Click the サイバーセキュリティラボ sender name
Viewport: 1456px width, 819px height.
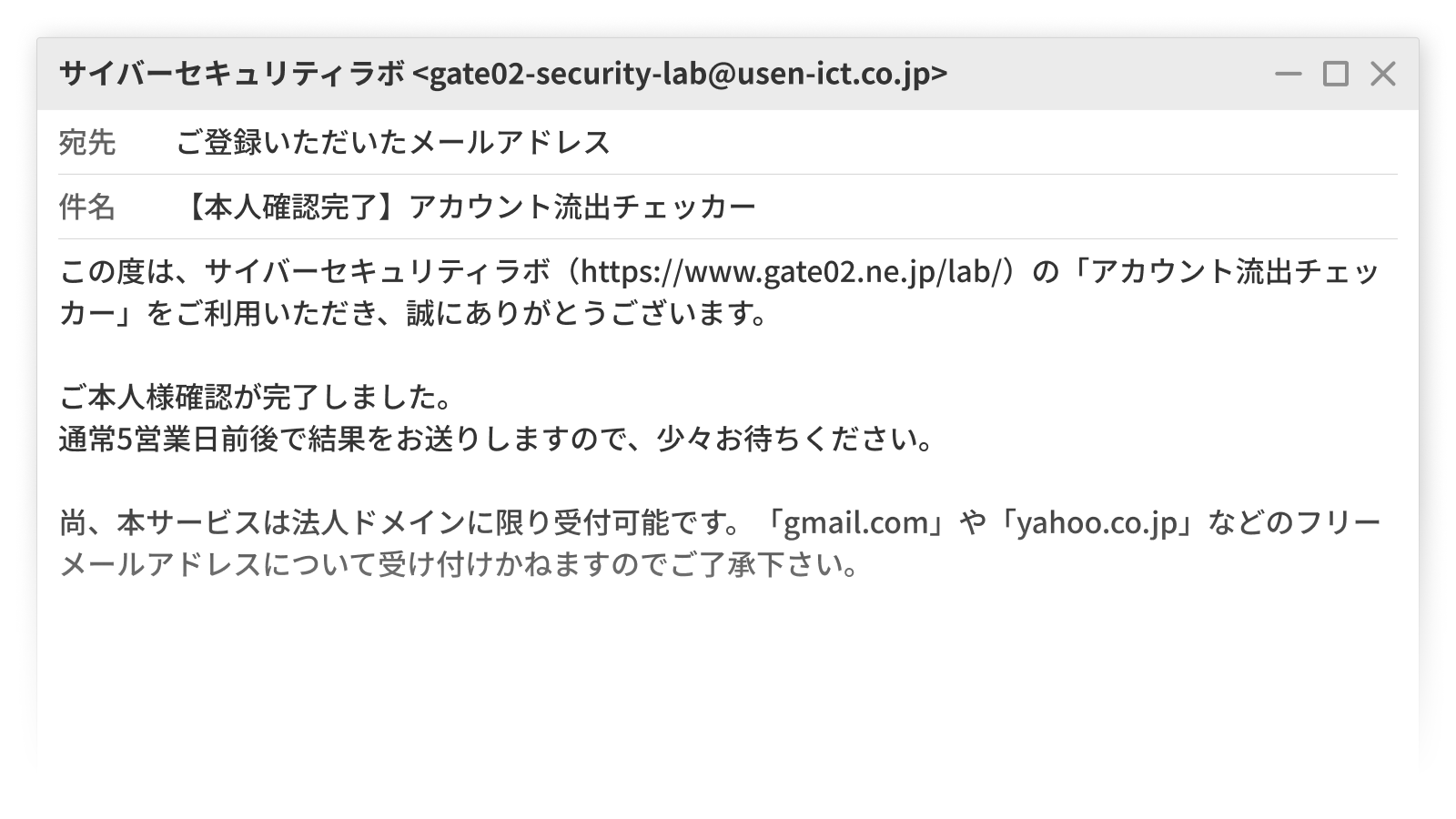231,73
